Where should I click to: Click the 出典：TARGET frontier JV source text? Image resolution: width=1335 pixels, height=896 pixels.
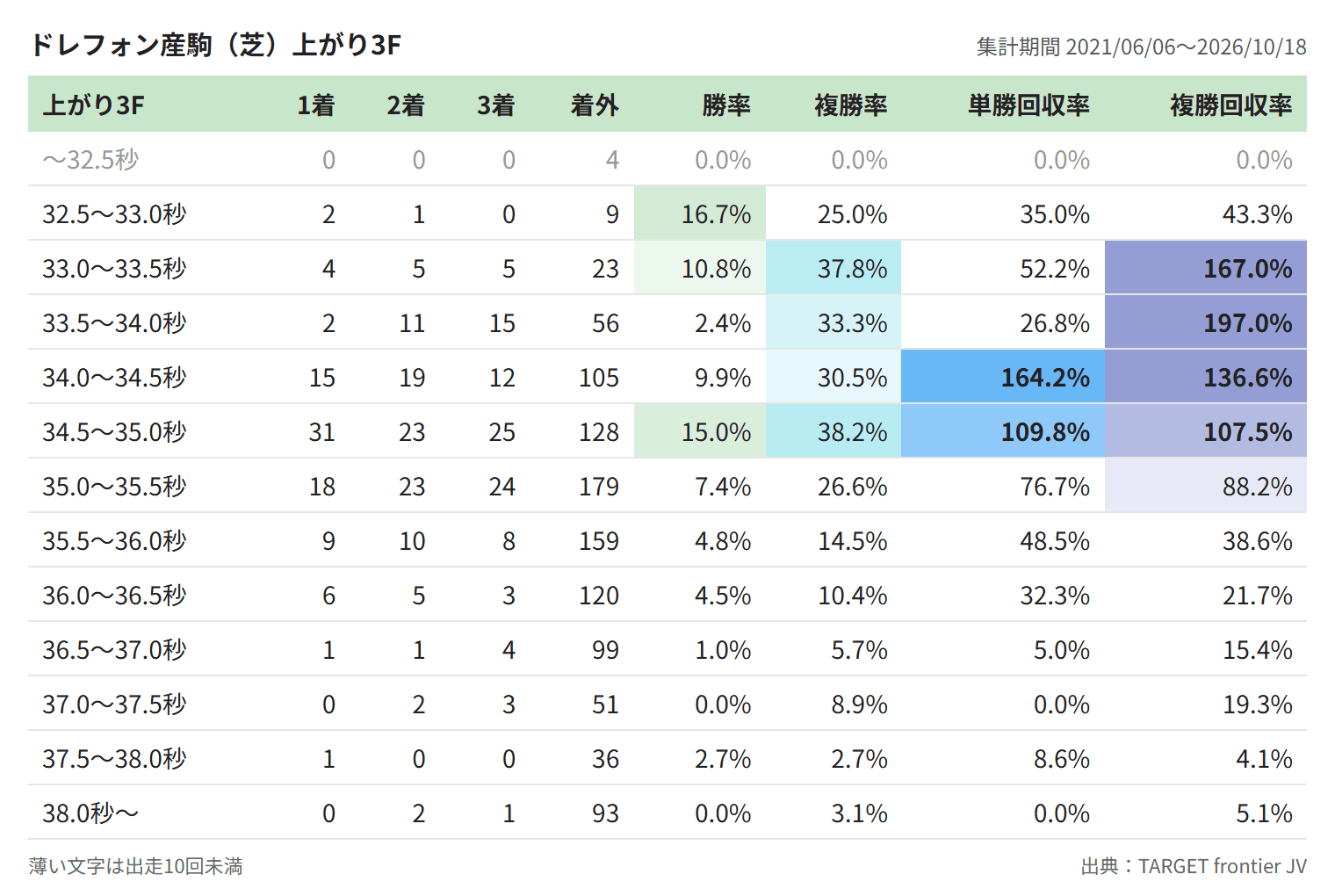pyautogui.click(x=1194, y=866)
